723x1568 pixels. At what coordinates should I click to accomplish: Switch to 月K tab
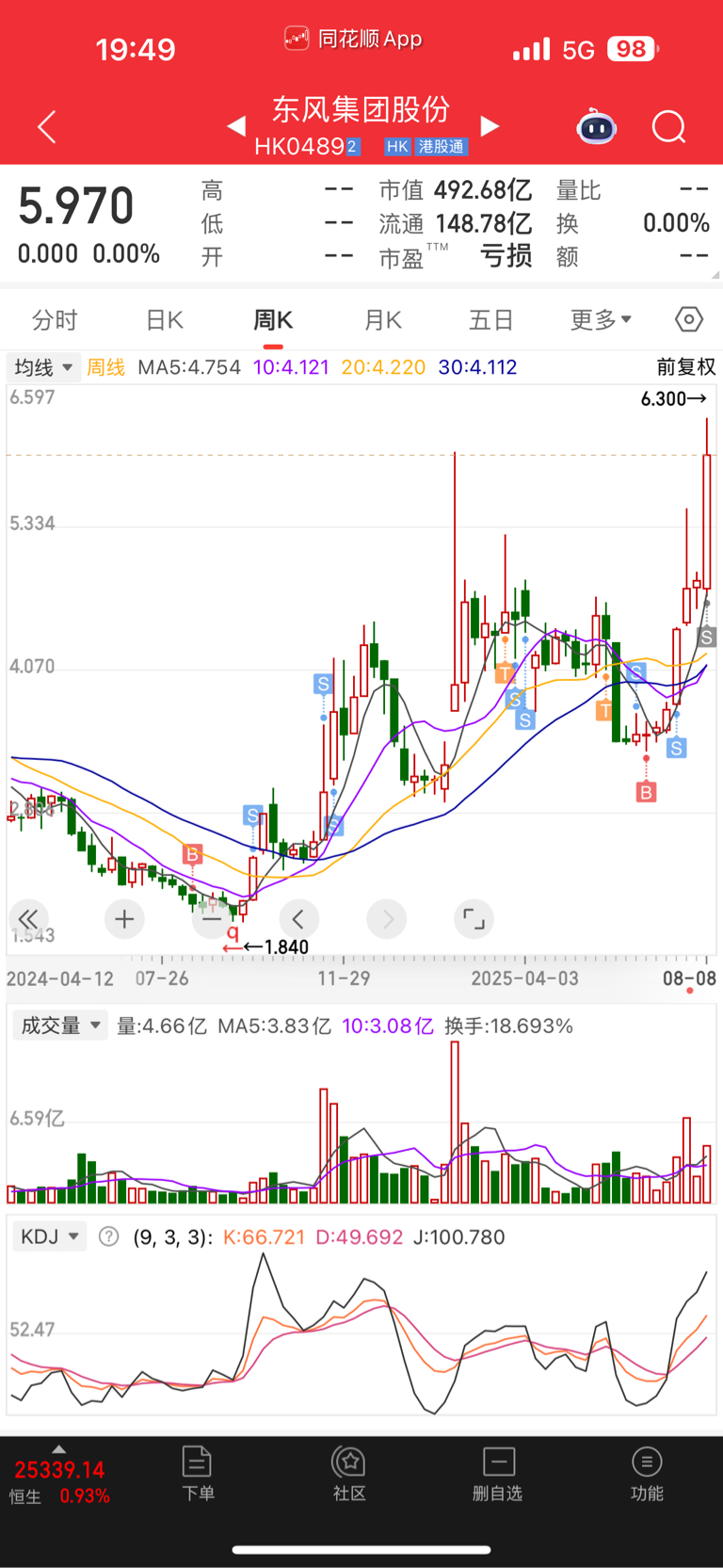coord(382,320)
